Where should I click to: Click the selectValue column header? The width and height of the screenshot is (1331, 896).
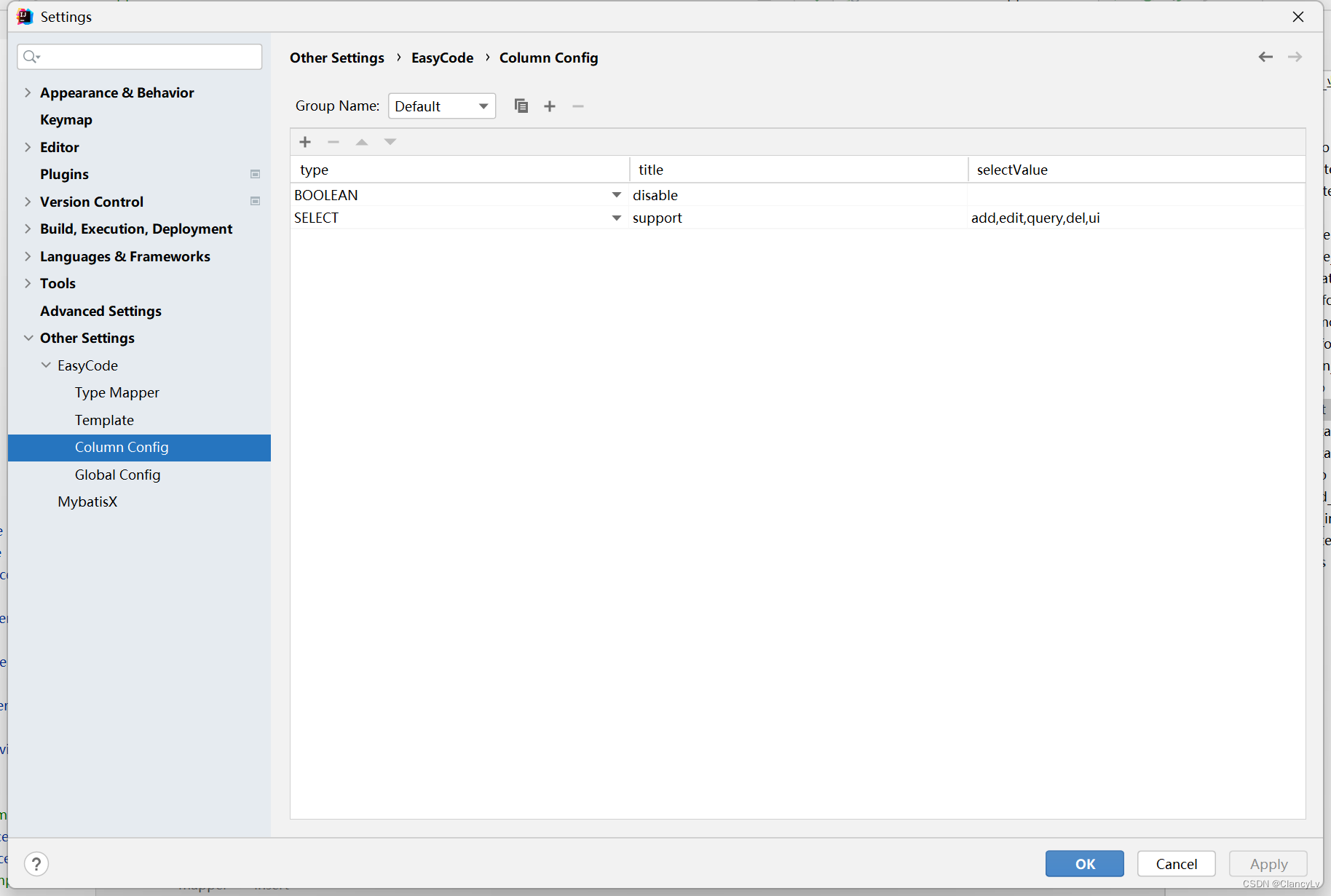(x=1137, y=170)
